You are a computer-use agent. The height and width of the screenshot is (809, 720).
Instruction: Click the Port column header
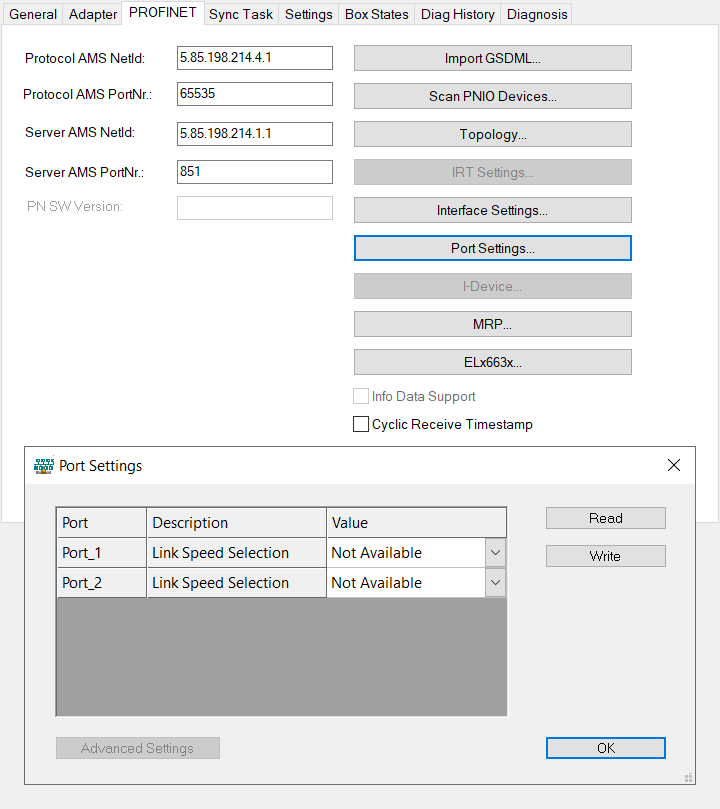point(102,523)
